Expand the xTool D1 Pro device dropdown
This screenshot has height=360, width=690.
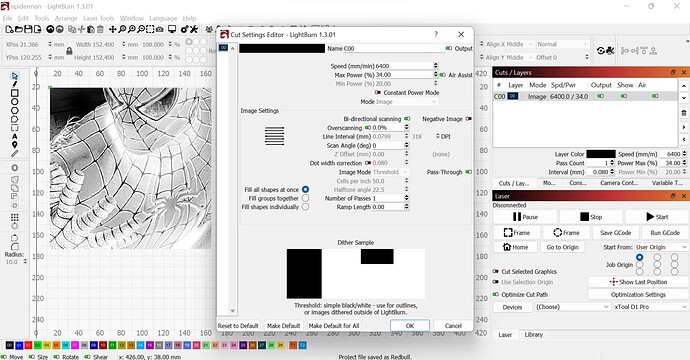(650, 307)
